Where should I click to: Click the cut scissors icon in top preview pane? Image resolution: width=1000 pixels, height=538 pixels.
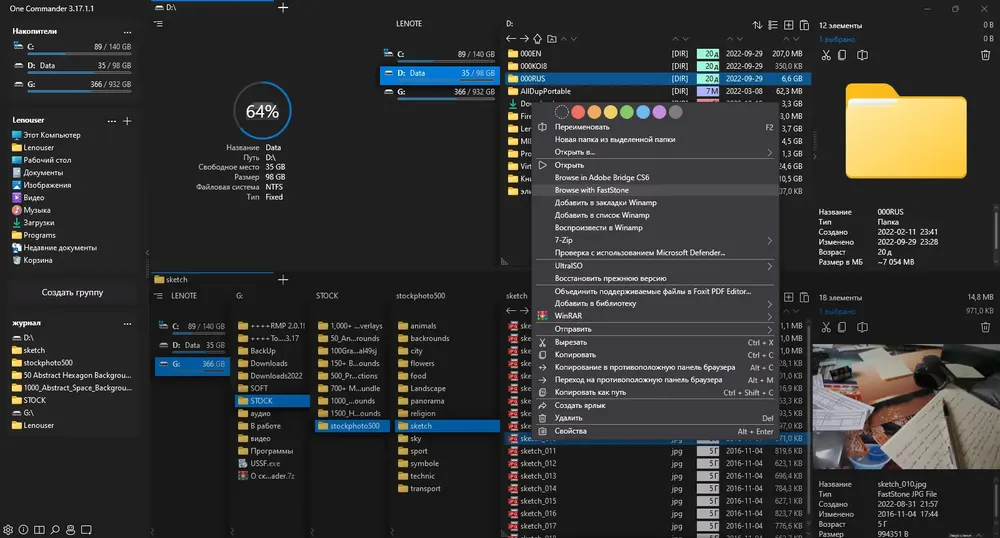click(826, 55)
